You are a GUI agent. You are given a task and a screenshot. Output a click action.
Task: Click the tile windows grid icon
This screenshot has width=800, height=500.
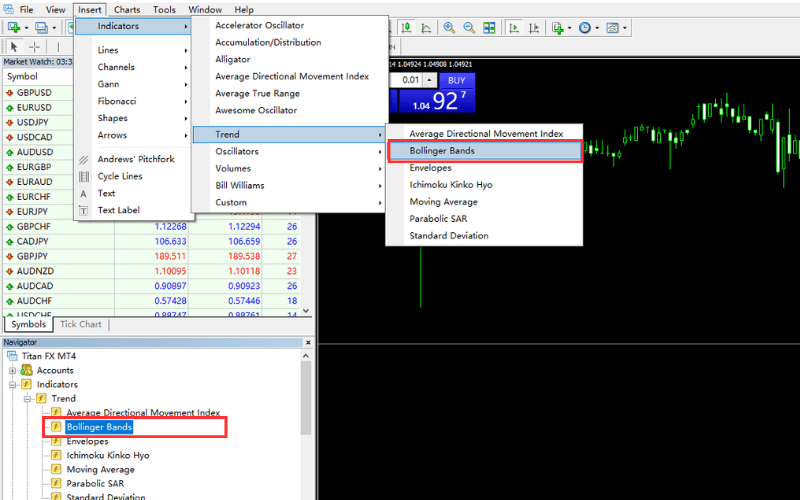tap(491, 28)
